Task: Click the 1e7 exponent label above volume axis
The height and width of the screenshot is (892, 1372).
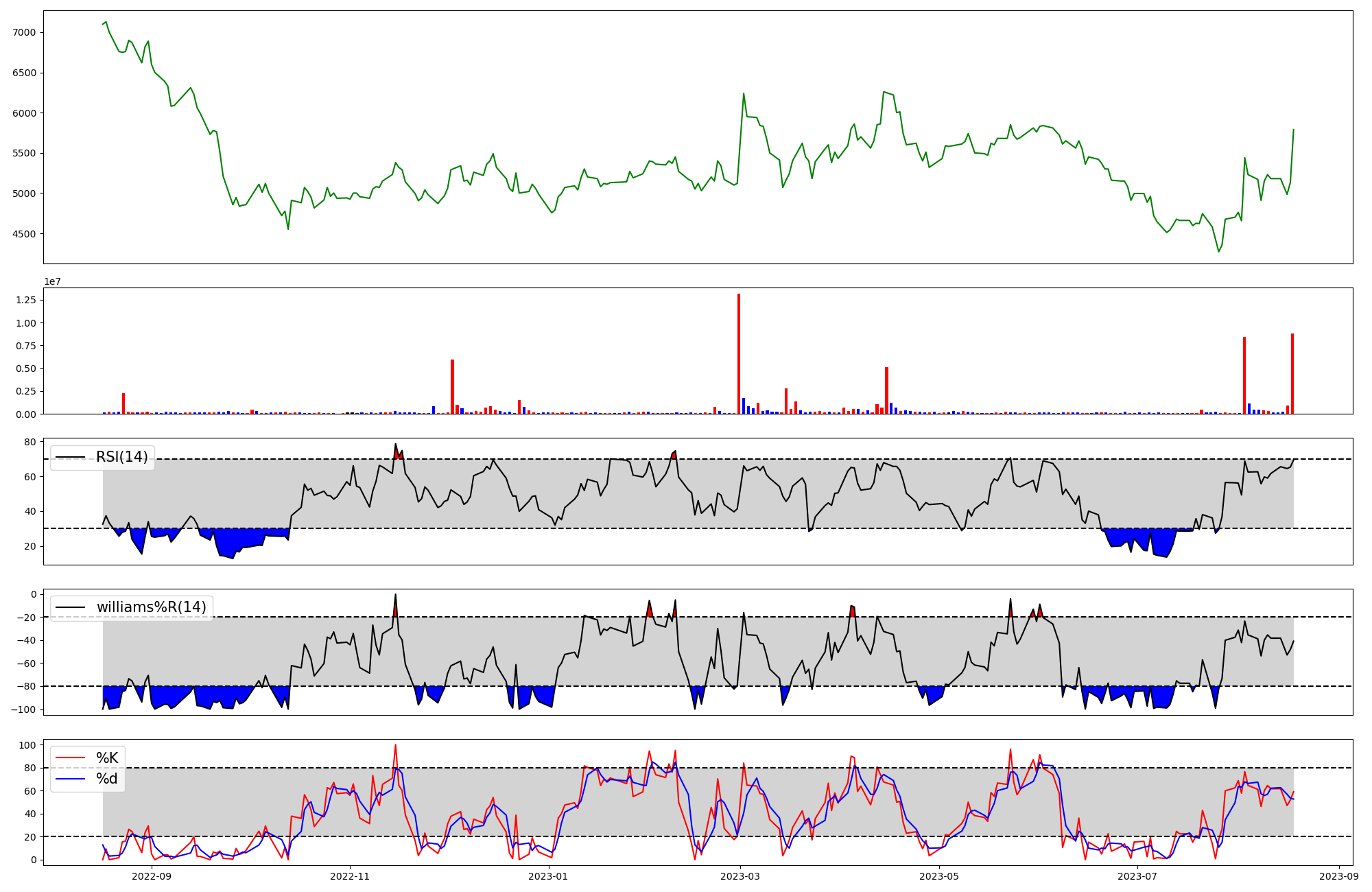Action: [x=52, y=282]
